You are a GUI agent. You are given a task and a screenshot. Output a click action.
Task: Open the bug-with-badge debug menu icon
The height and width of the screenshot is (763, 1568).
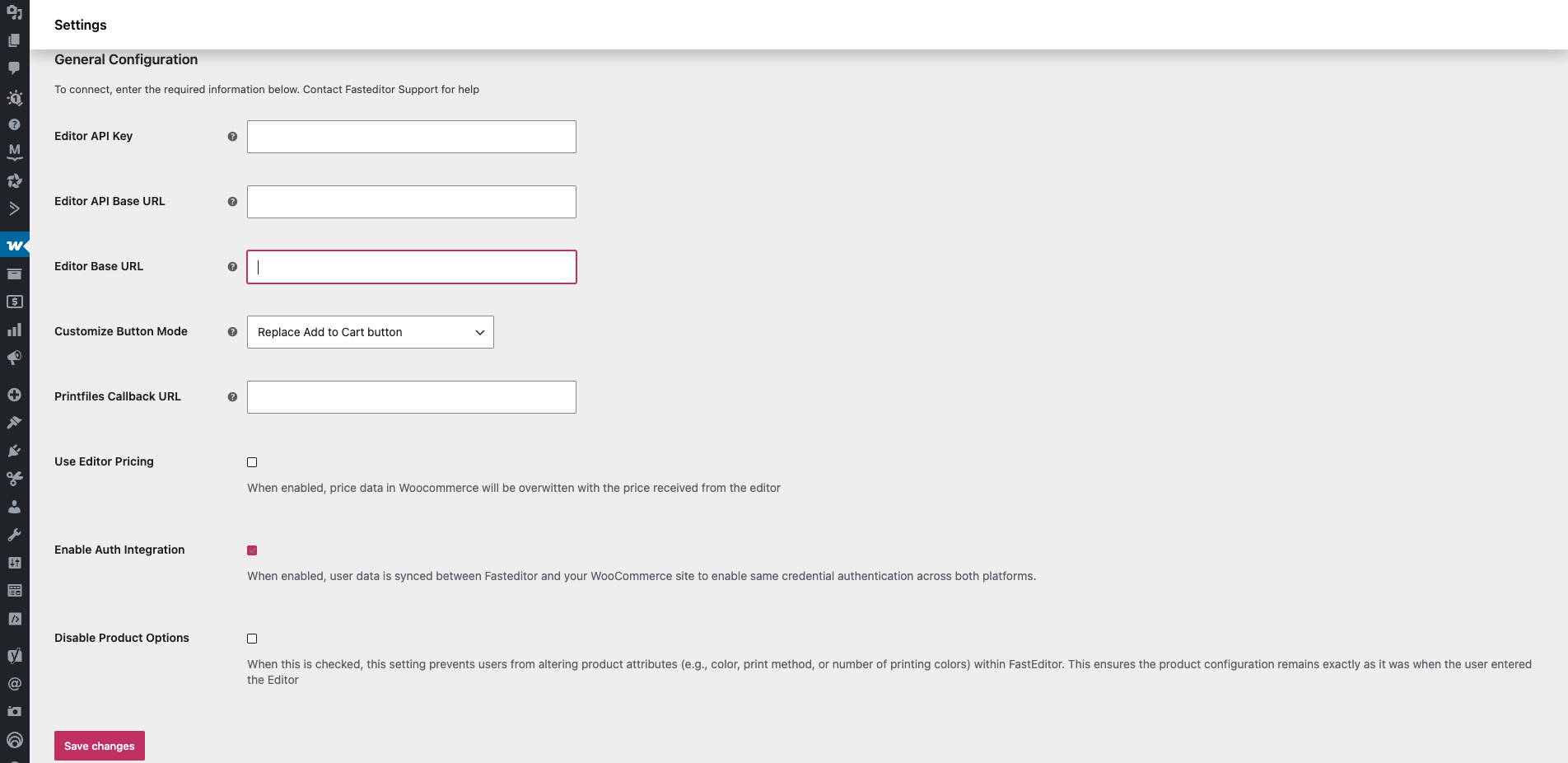[x=14, y=97]
